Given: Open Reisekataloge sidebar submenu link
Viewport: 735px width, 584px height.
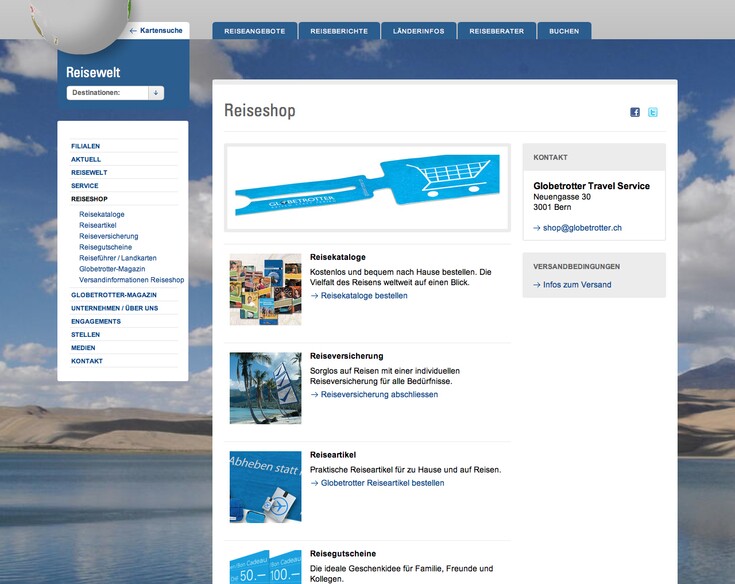Looking at the screenshot, I should coord(102,214).
